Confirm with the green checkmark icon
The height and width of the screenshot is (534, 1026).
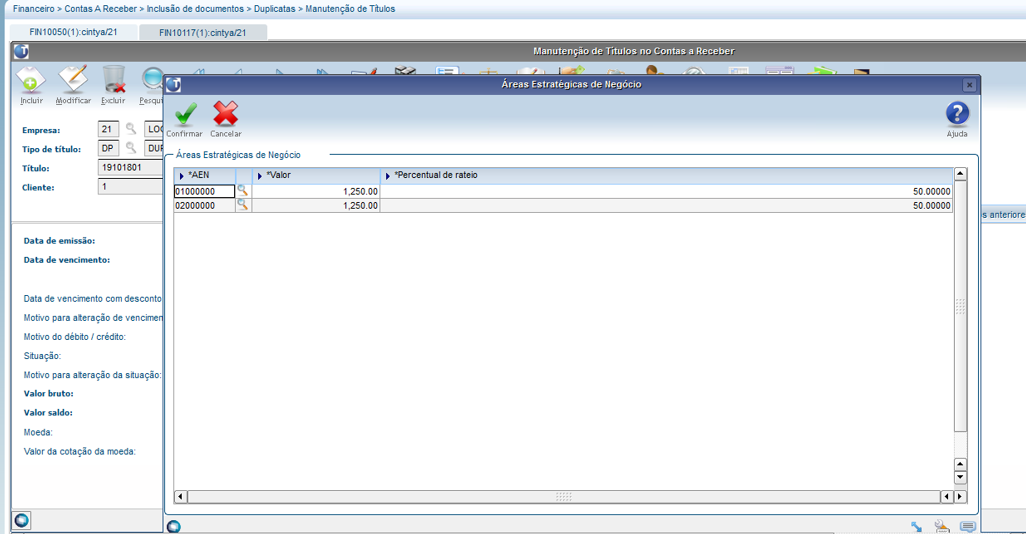[185, 115]
